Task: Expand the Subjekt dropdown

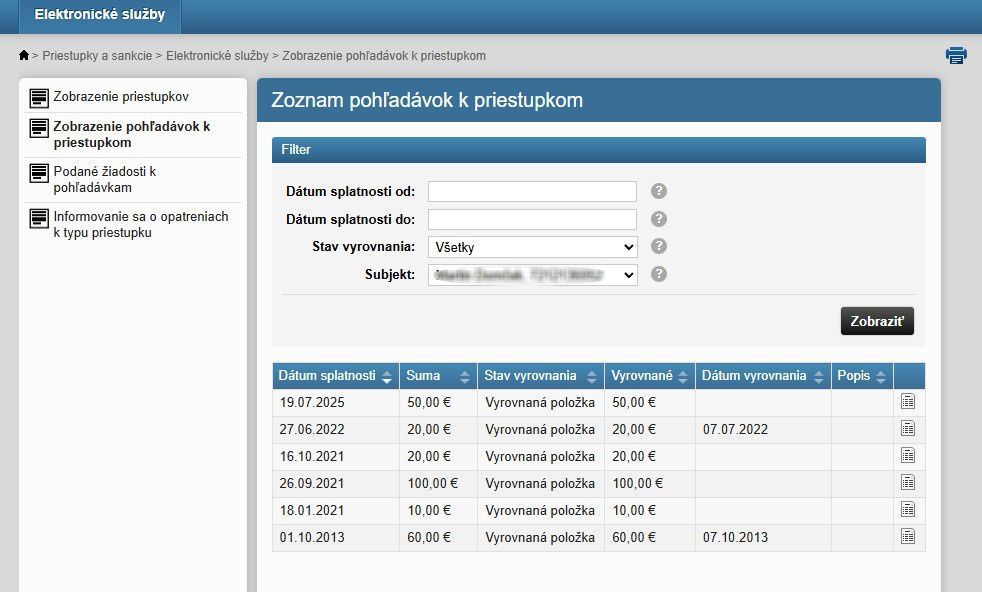Action: [x=532, y=274]
